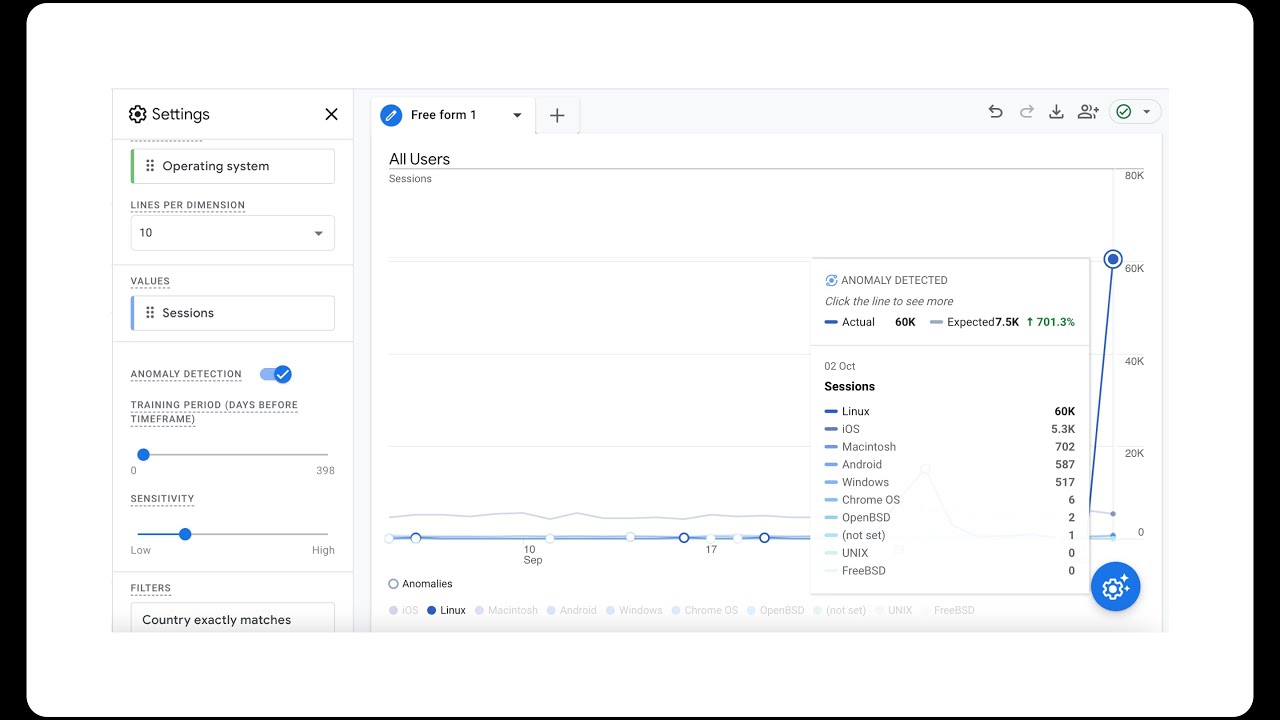
Task: Click the Android 587 row in tooltip
Action: click(x=949, y=465)
